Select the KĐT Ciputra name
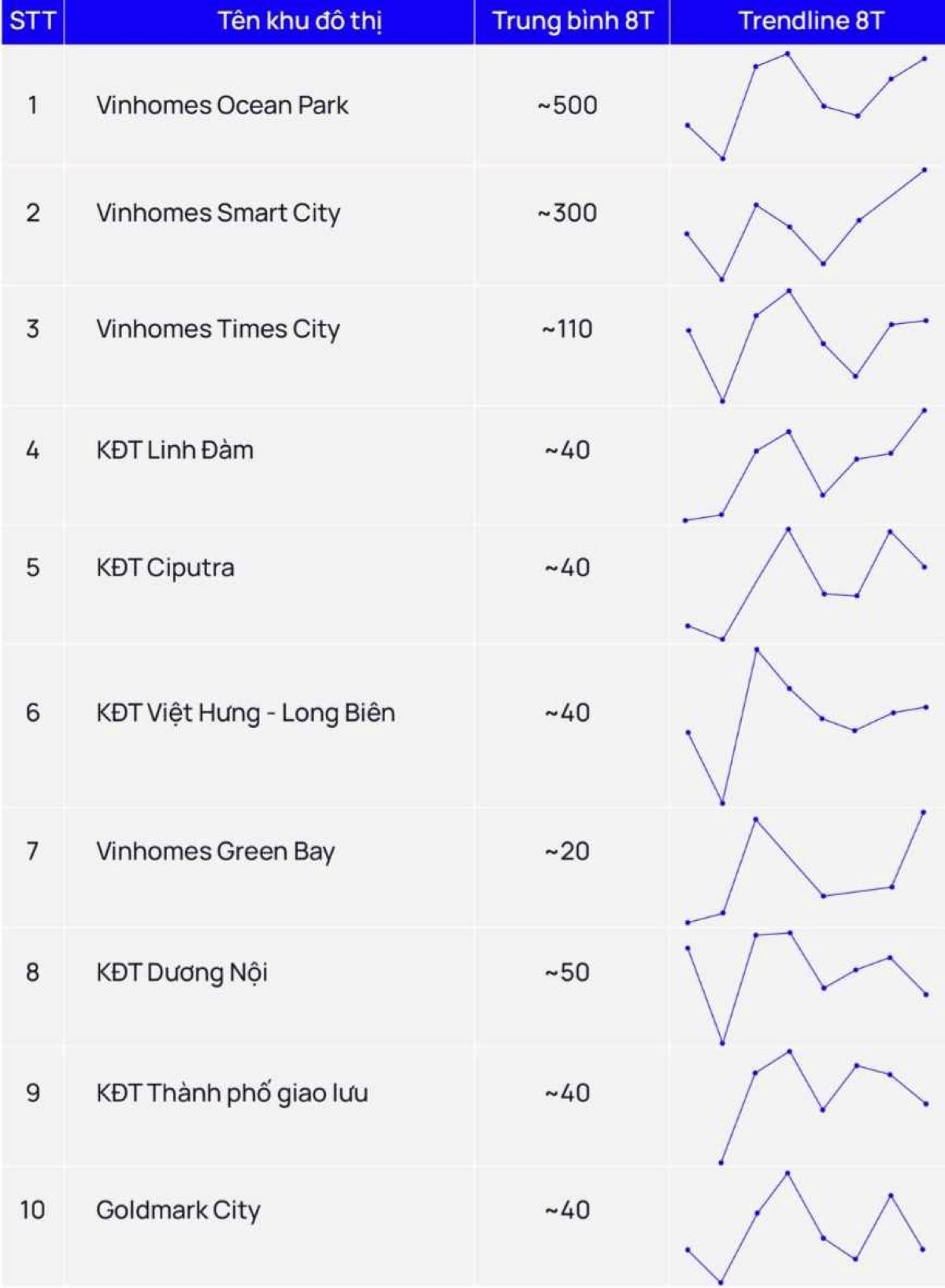 pos(165,567)
